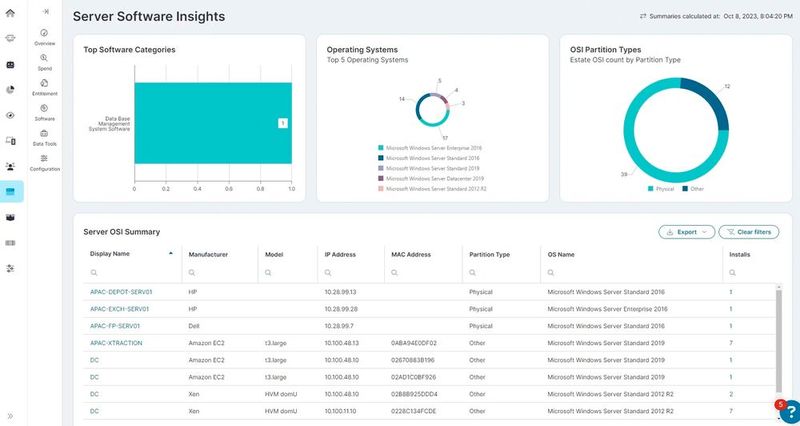Click the Installs column header

click(739, 255)
